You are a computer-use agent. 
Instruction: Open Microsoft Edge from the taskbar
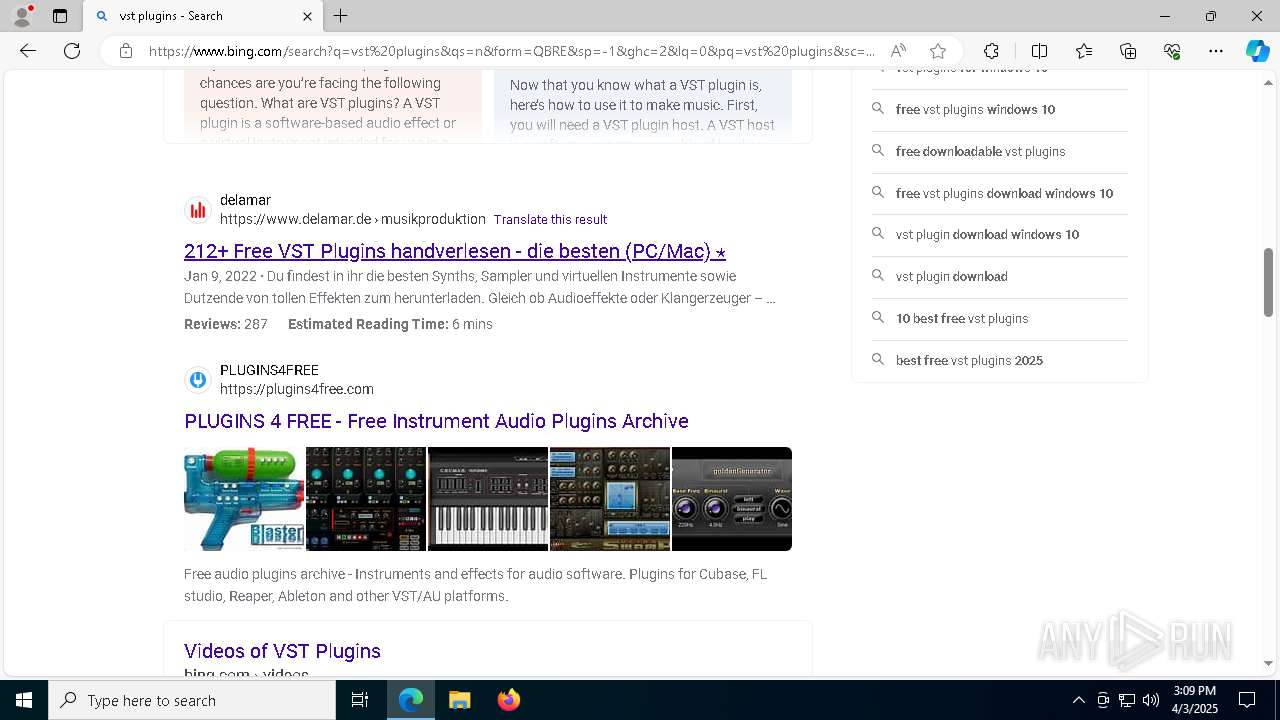(x=411, y=700)
